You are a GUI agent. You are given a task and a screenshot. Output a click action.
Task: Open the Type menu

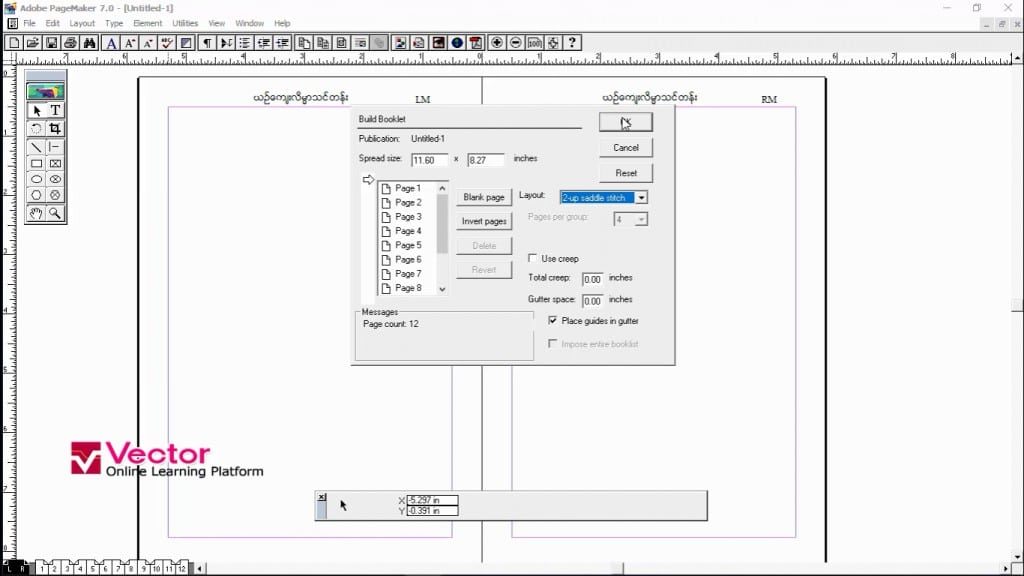(x=114, y=23)
